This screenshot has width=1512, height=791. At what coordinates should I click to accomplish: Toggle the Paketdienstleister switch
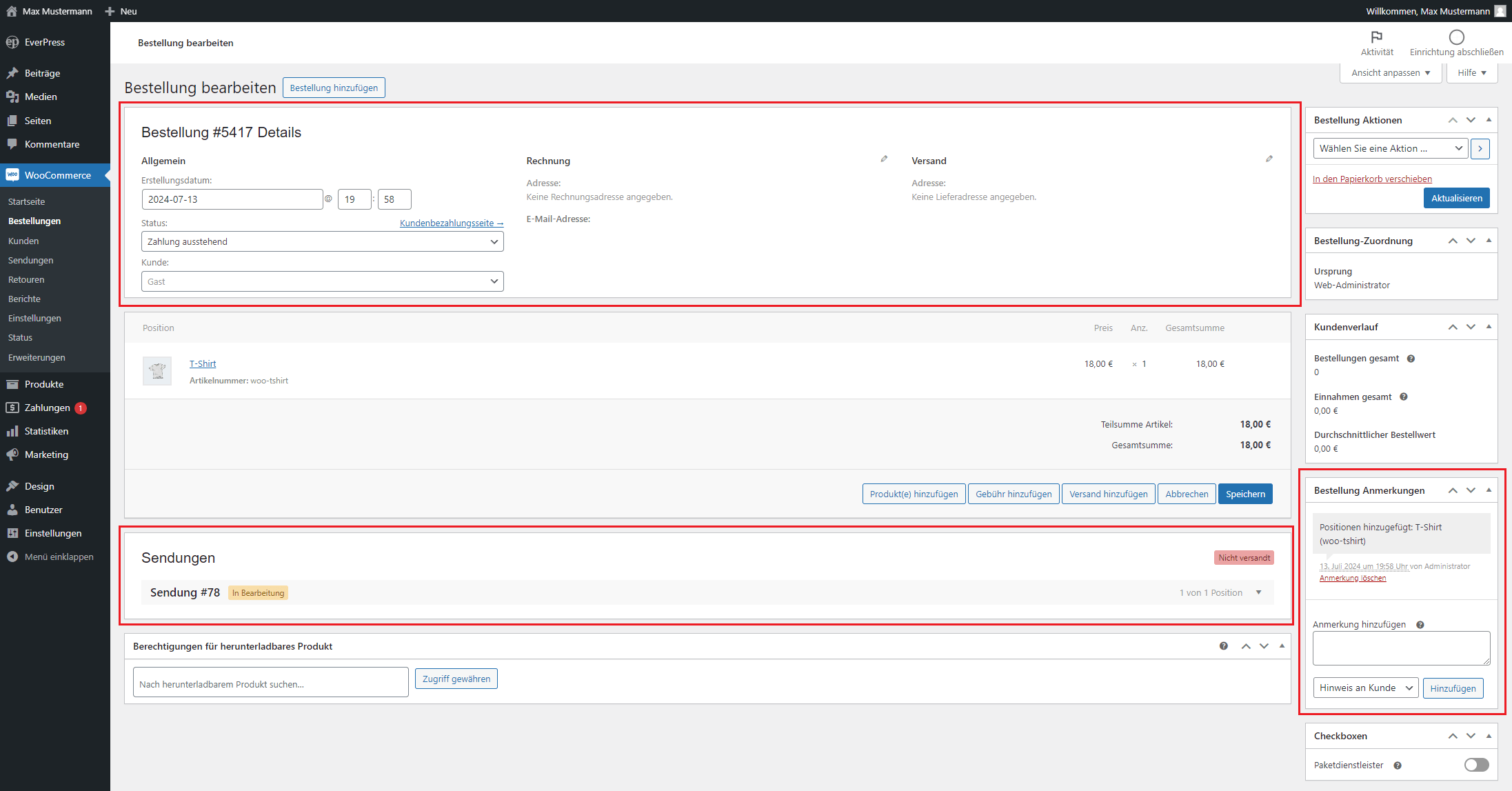pos(1476,765)
